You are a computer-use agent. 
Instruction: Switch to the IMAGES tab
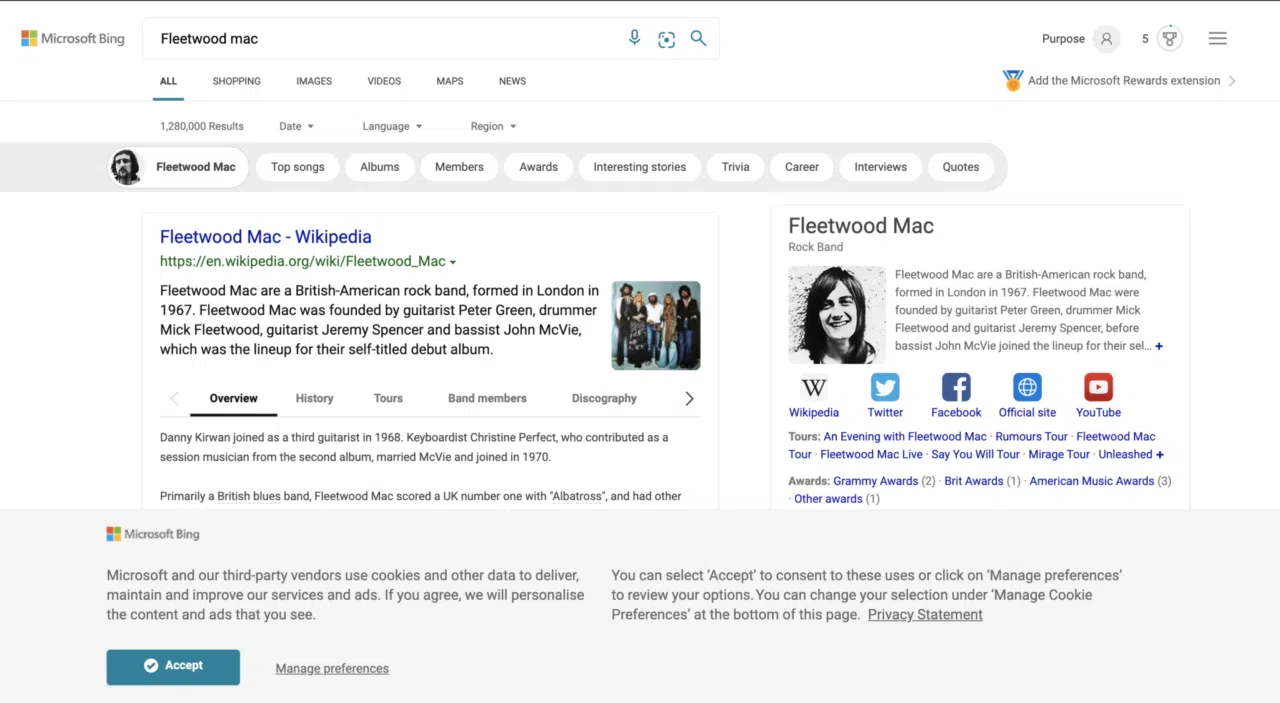(x=314, y=81)
